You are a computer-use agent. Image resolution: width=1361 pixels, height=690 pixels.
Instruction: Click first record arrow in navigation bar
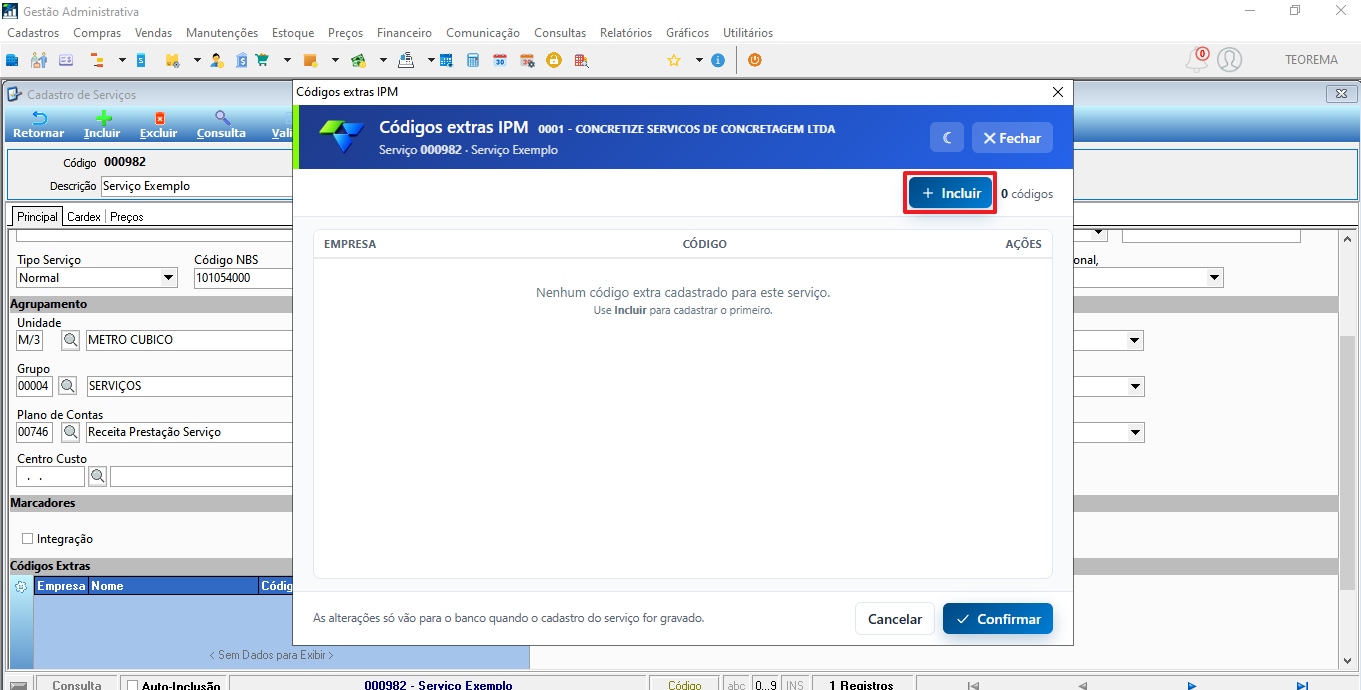(973, 685)
